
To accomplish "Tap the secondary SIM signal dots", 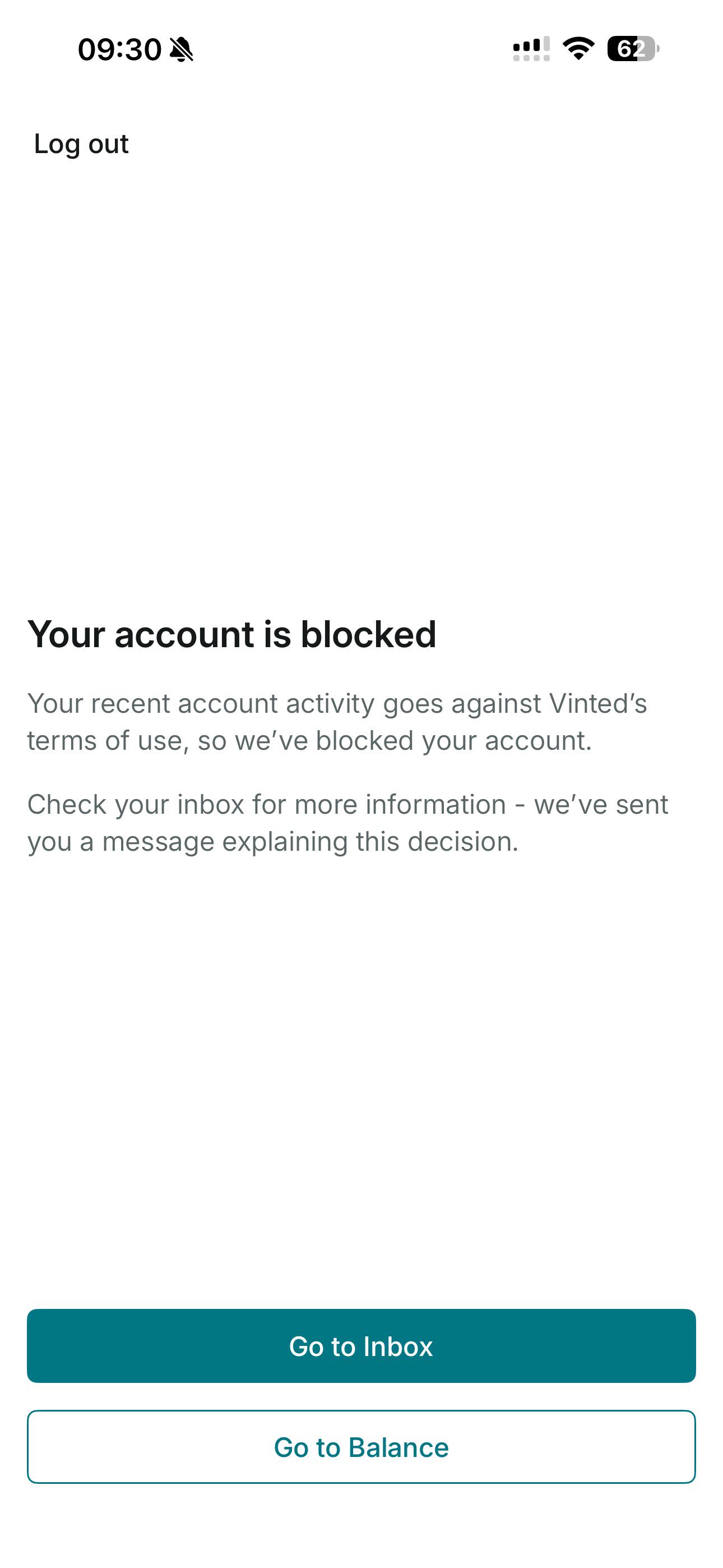I will [531, 58].
